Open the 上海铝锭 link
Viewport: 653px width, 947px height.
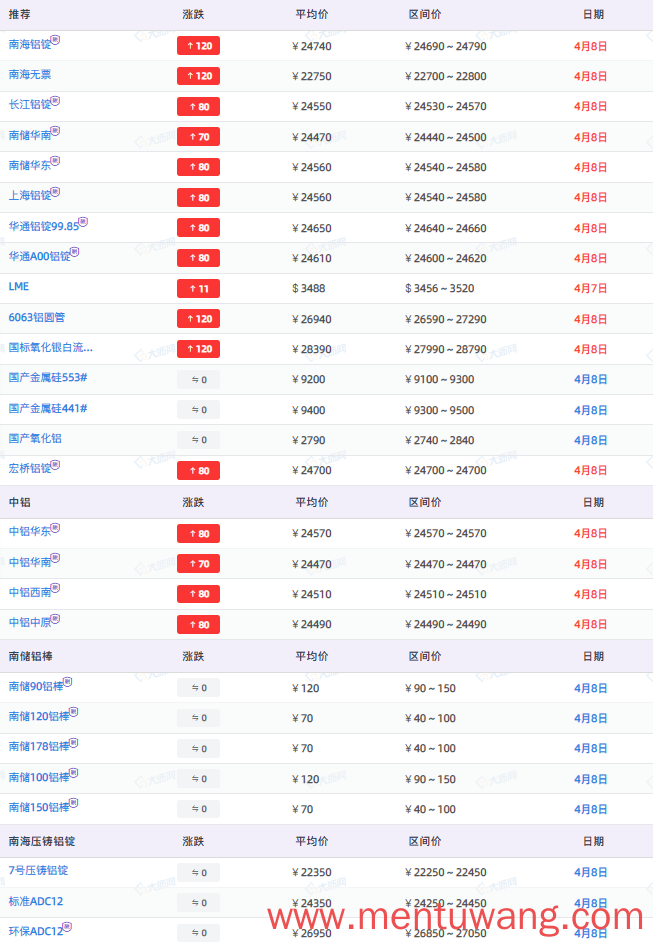click(30, 196)
